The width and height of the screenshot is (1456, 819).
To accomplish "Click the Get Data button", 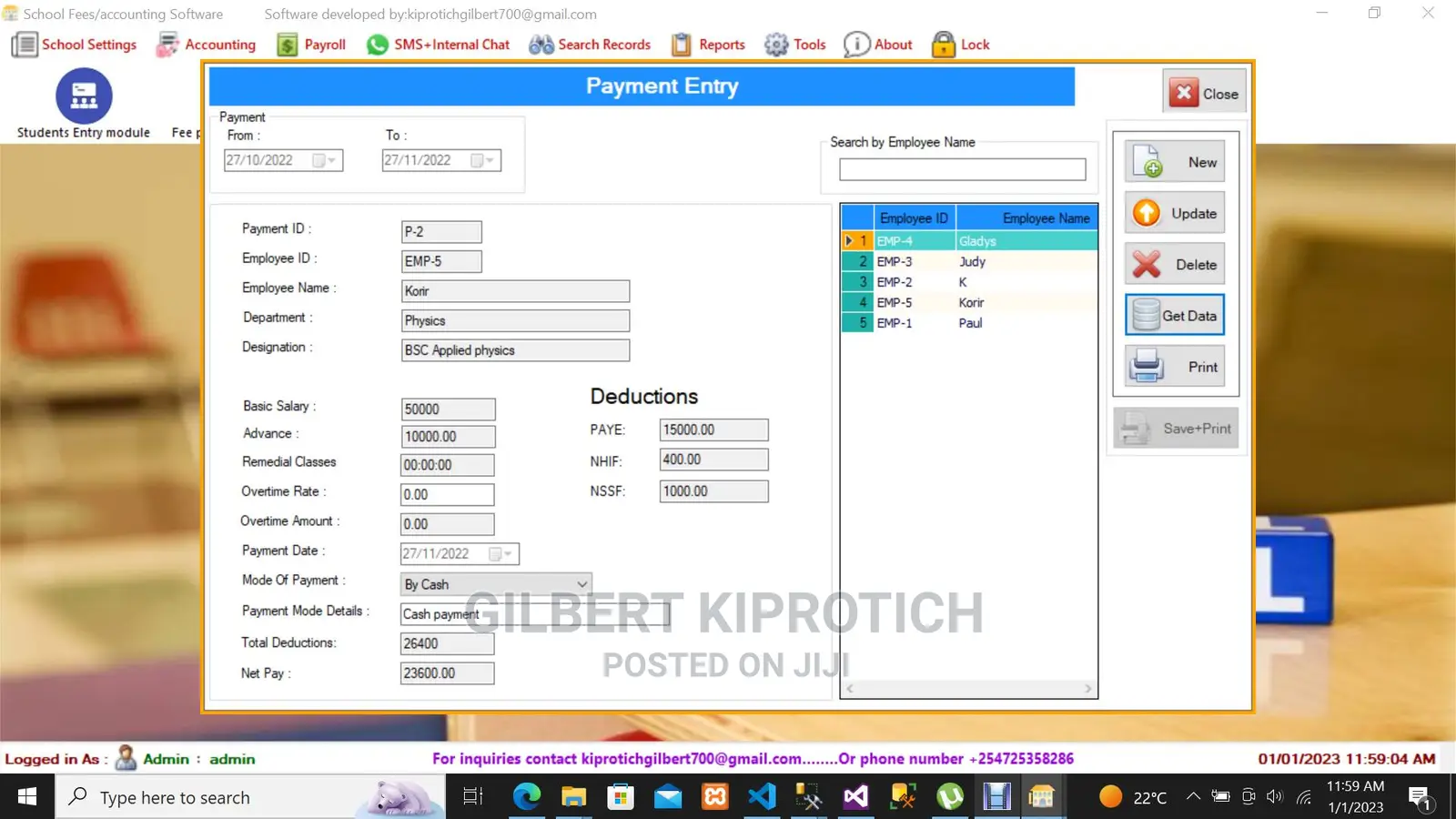I will (1175, 316).
